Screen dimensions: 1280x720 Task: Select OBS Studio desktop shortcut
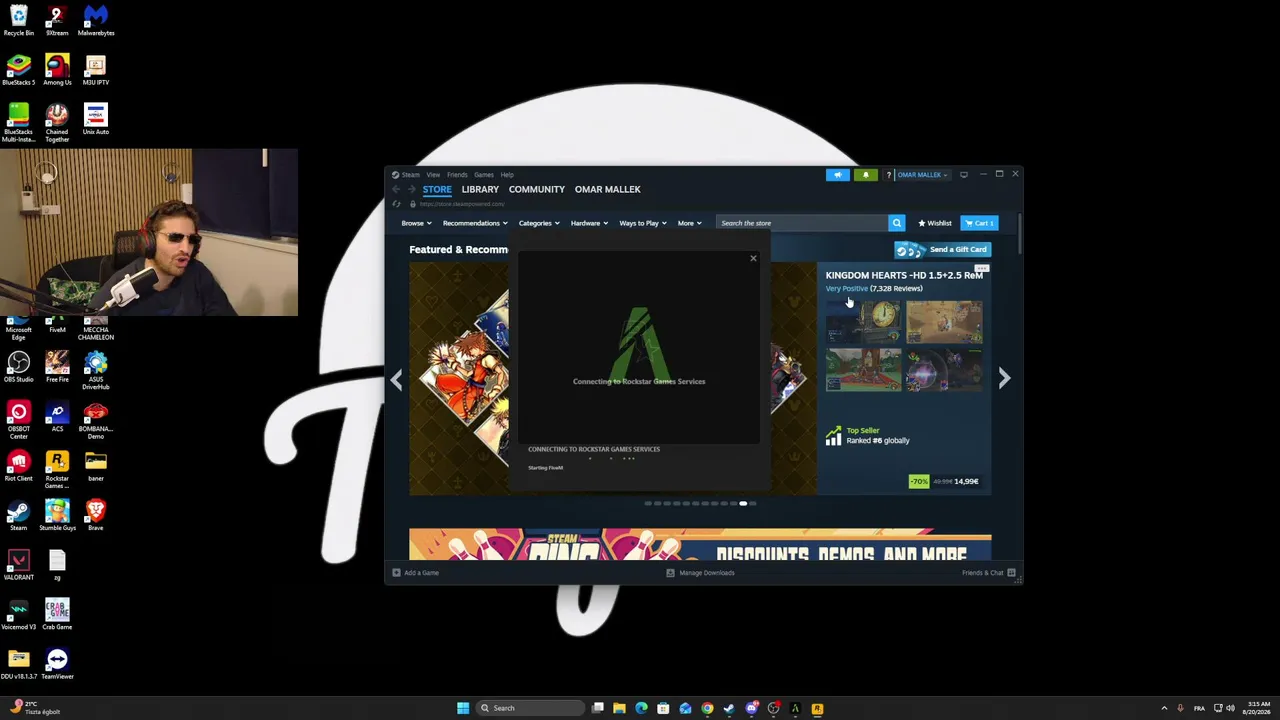click(x=18, y=367)
